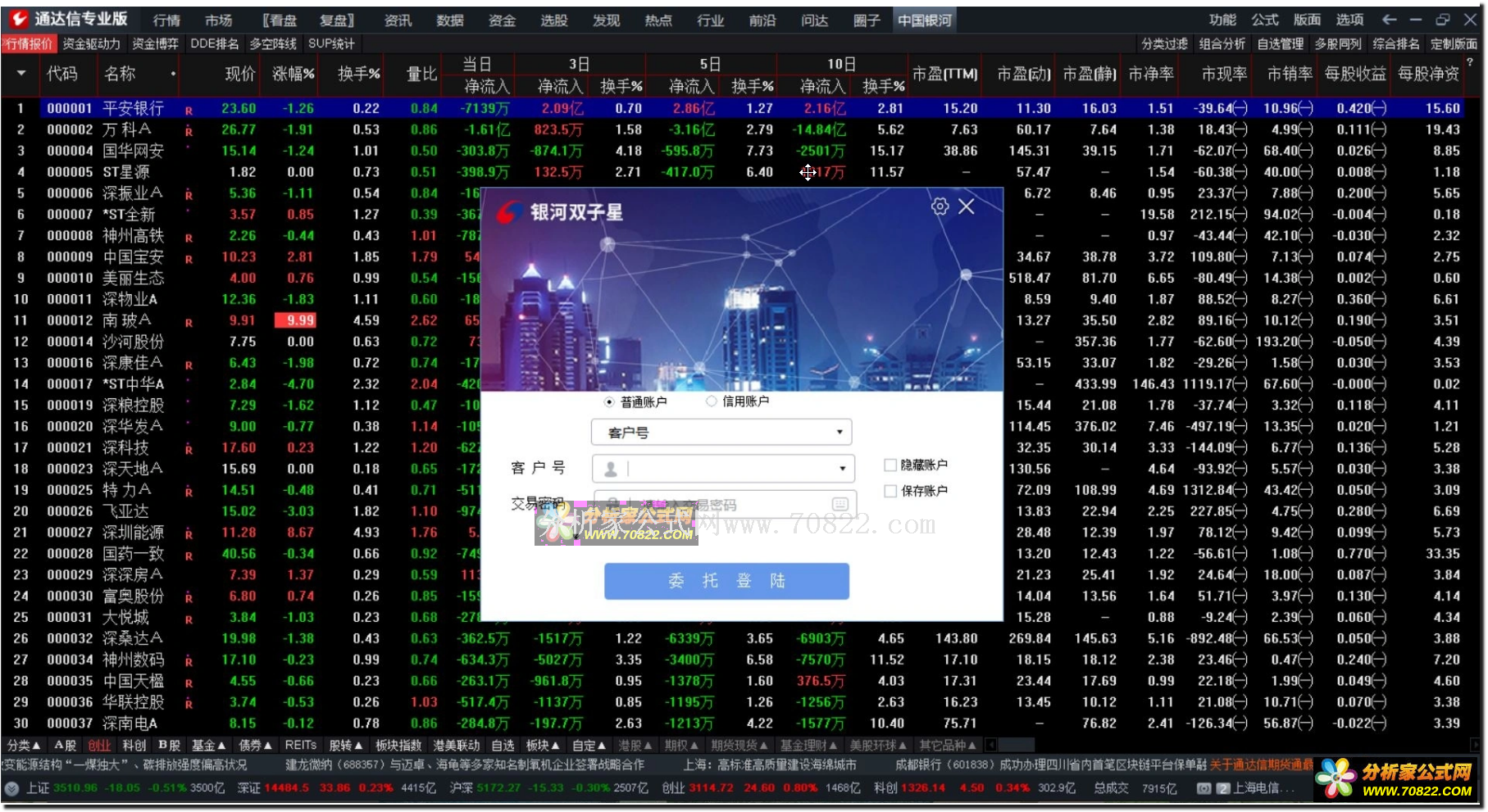This screenshot has width=1488, height=812.
Task: Click the 组合分析 button
Action: pos(1222,43)
